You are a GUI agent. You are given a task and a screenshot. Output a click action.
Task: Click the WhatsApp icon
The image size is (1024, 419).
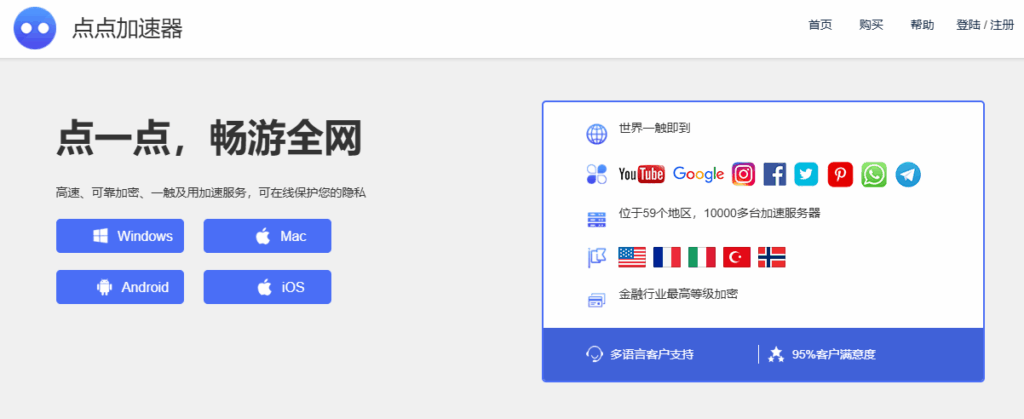[x=874, y=175]
